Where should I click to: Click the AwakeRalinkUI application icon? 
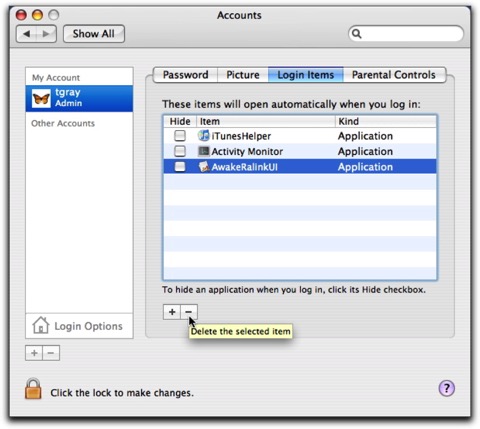203,167
